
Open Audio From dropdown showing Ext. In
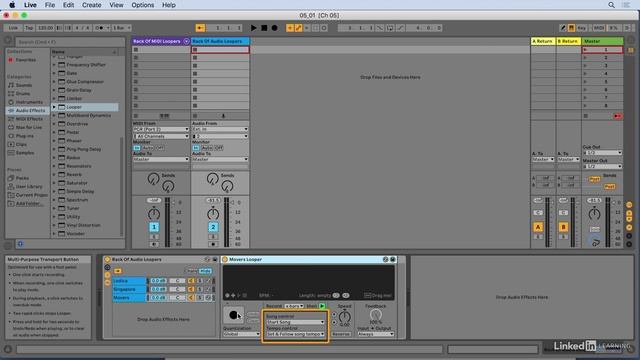click(220, 129)
